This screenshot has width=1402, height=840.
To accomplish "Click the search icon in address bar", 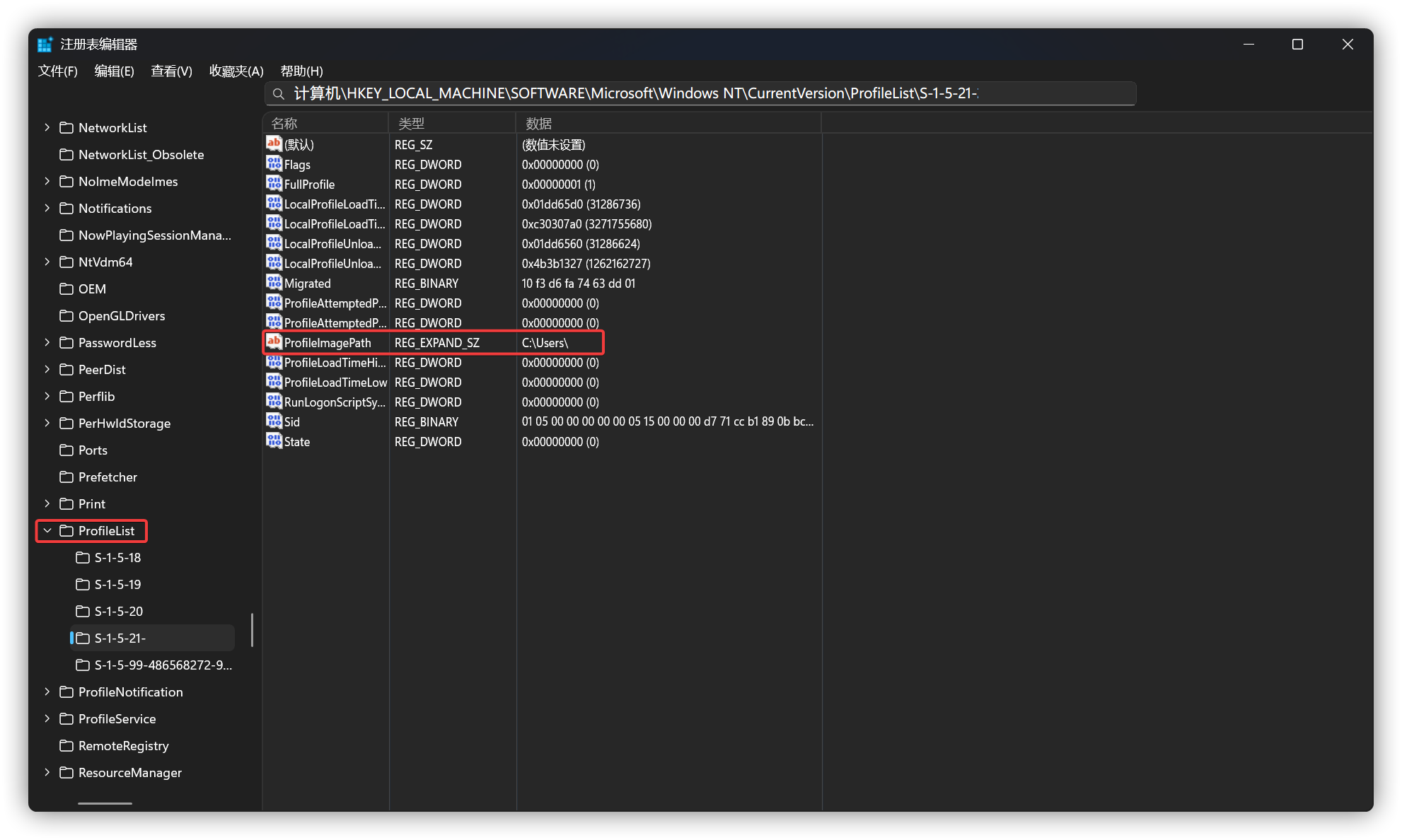I will click(x=279, y=94).
